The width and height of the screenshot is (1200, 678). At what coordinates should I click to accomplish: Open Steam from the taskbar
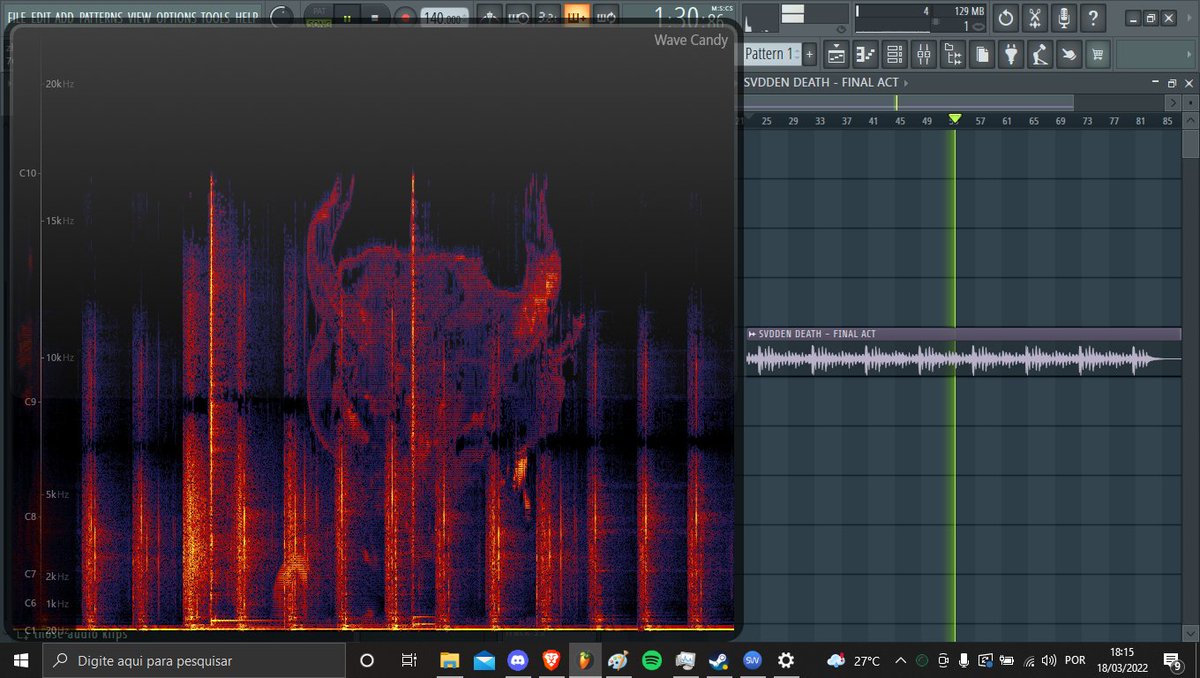coord(718,660)
